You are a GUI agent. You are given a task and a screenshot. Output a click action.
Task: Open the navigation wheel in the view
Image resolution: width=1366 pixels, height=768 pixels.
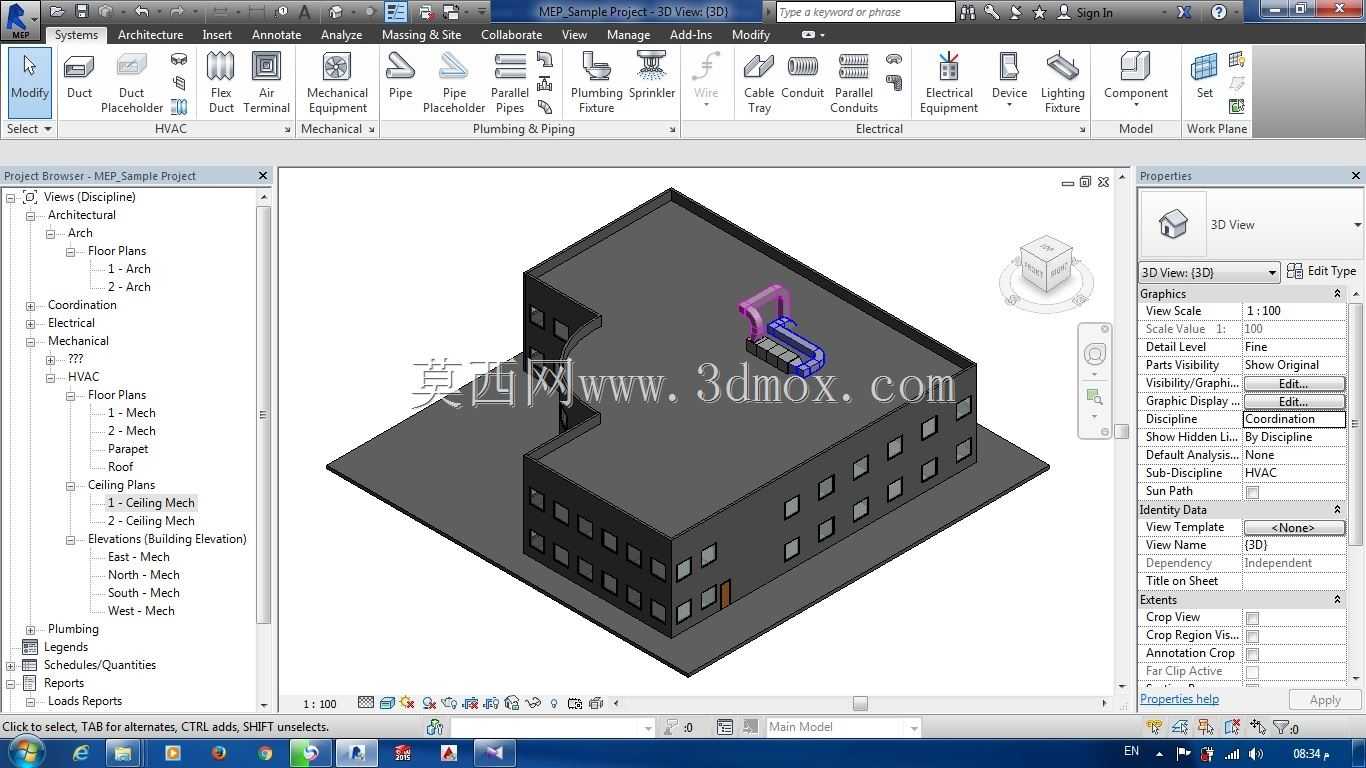pyautogui.click(x=1095, y=355)
